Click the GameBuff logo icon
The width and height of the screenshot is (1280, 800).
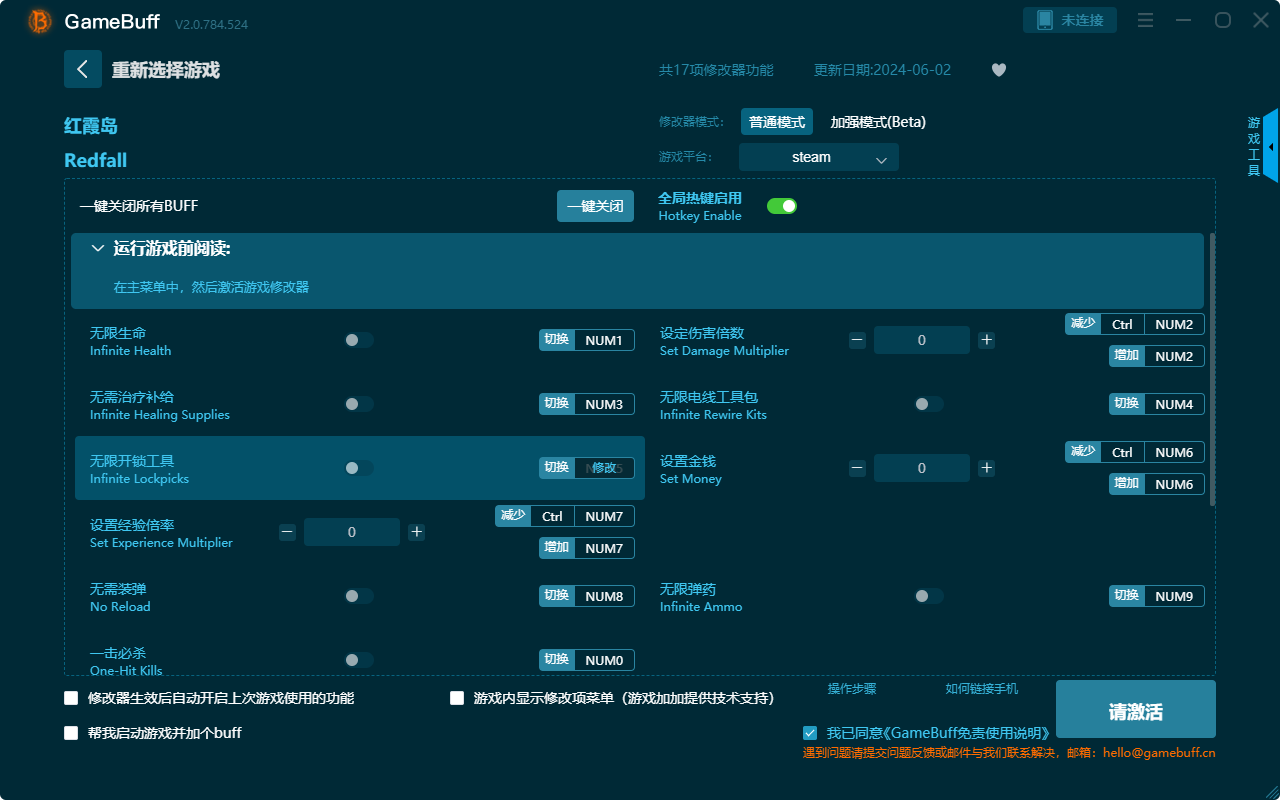[40, 21]
